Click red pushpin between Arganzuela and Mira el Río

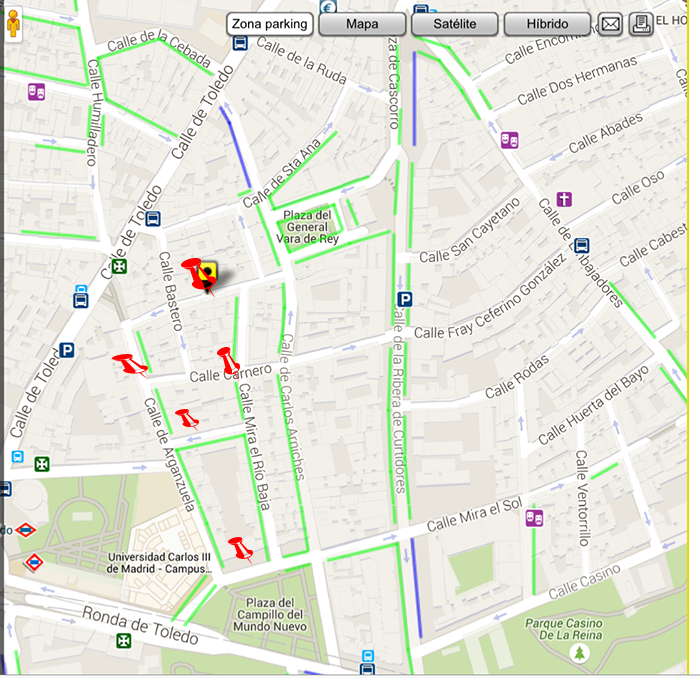[187, 419]
